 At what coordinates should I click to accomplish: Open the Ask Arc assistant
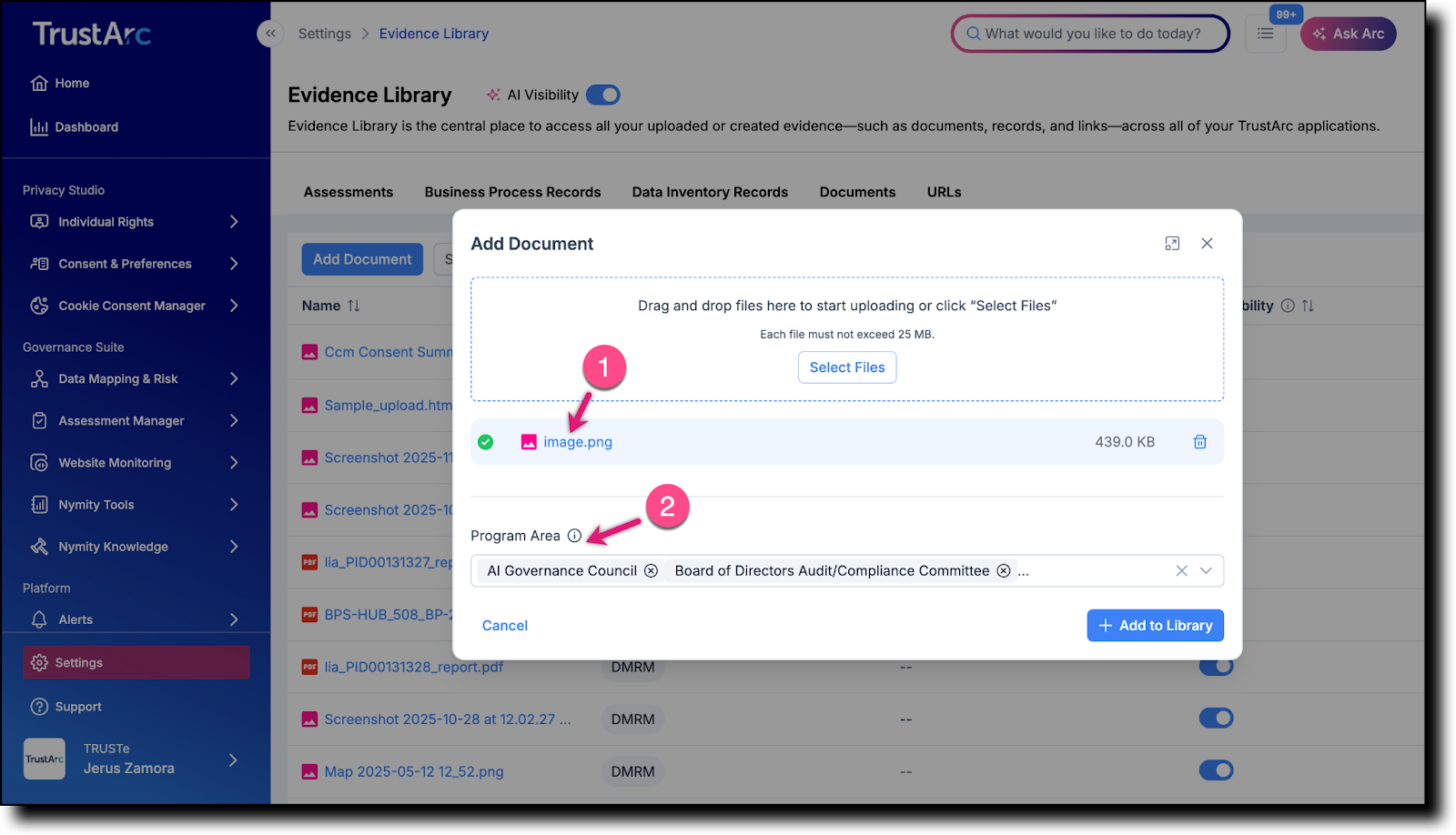click(x=1348, y=34)
